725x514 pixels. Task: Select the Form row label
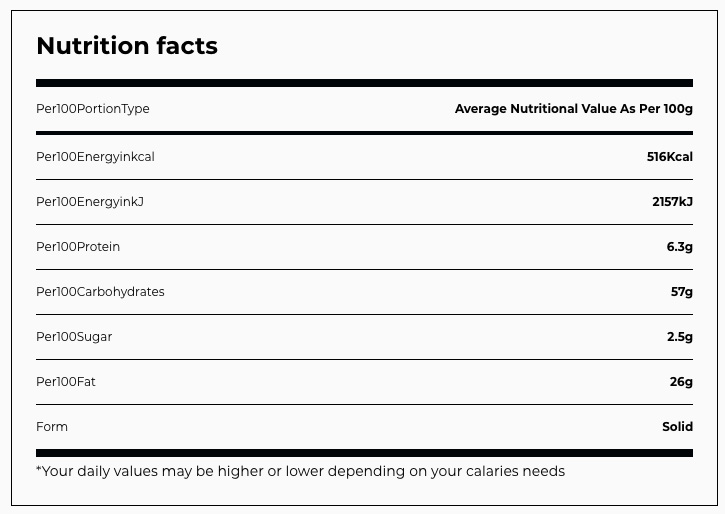click(52, 427)
